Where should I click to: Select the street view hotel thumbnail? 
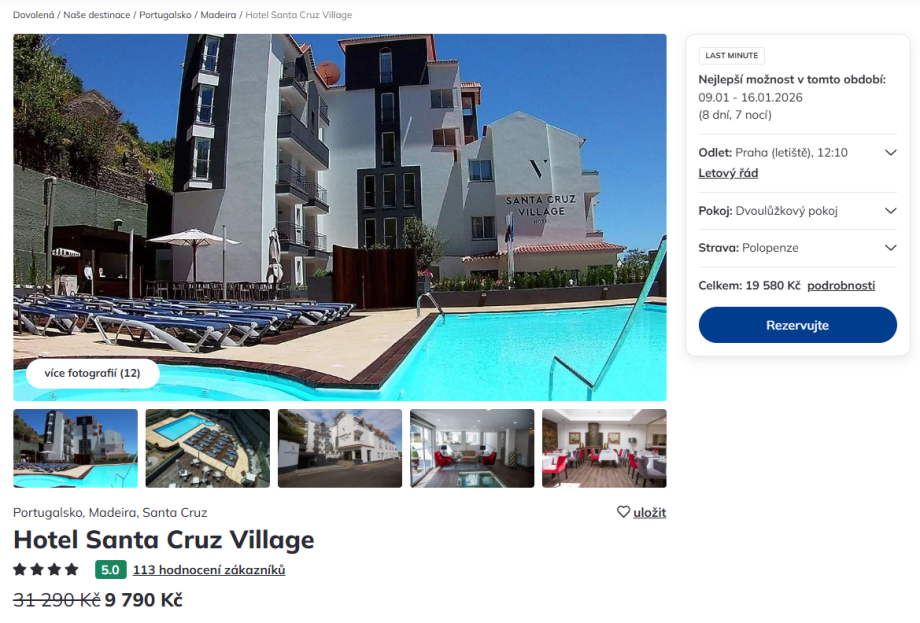(x=340, y=448)
